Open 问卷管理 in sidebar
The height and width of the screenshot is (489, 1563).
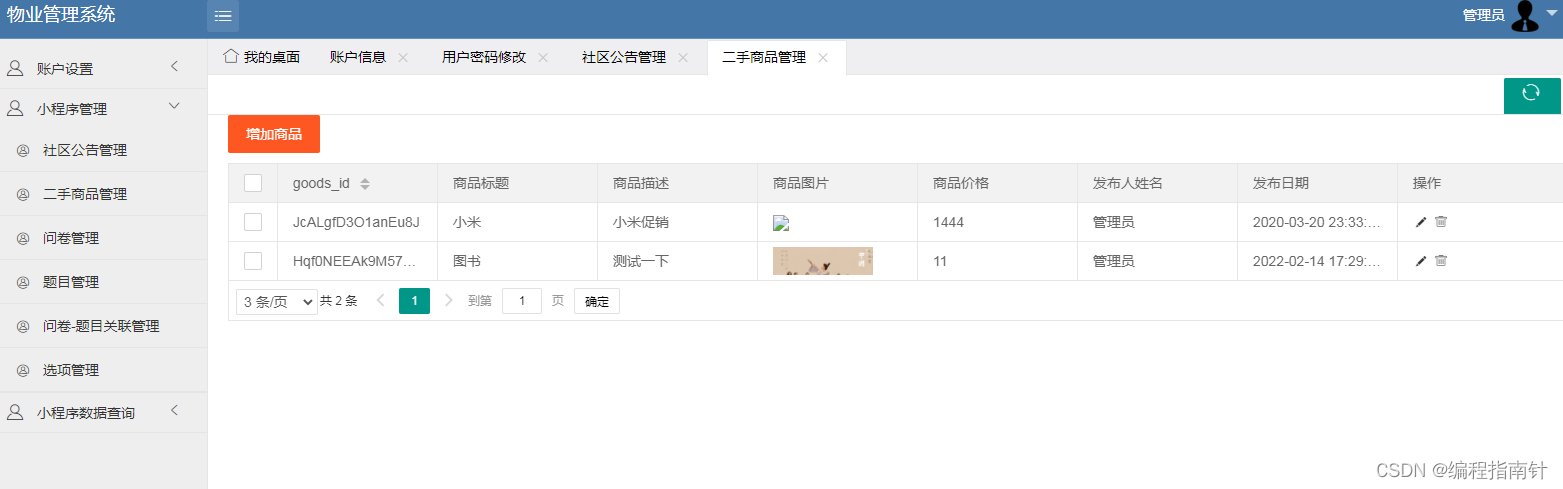pyautogui.click(x=104, y=238)
